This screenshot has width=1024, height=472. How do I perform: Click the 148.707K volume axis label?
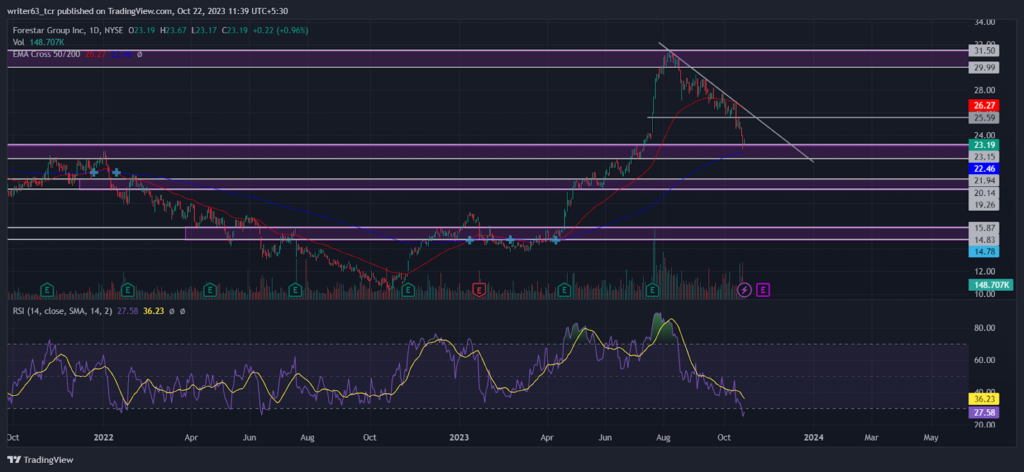click(x=990, y=285)
